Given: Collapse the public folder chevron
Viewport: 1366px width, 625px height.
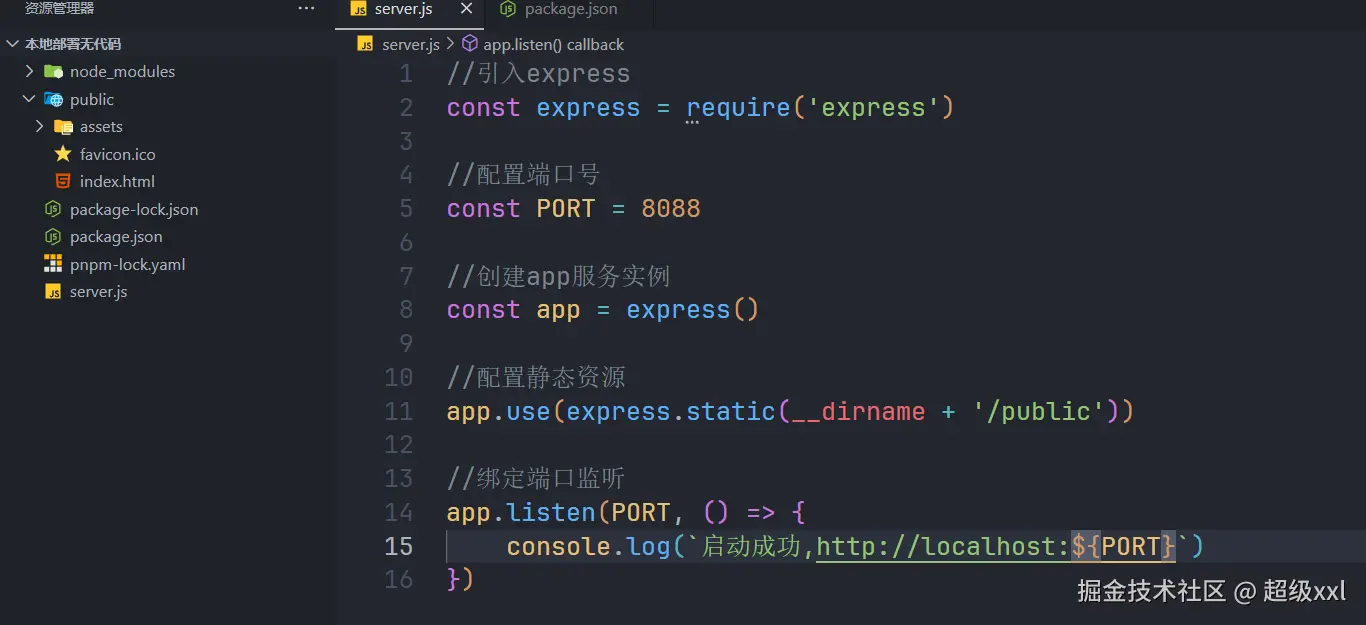Looking at the screenshot, I should (x=29, y=99).
